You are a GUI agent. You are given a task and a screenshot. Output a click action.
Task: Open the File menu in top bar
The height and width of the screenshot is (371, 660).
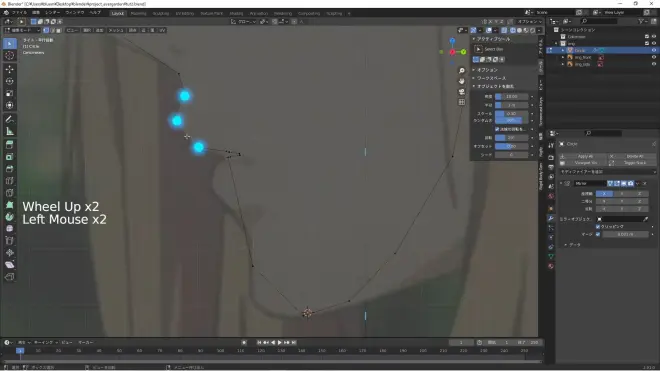(19, 13)
